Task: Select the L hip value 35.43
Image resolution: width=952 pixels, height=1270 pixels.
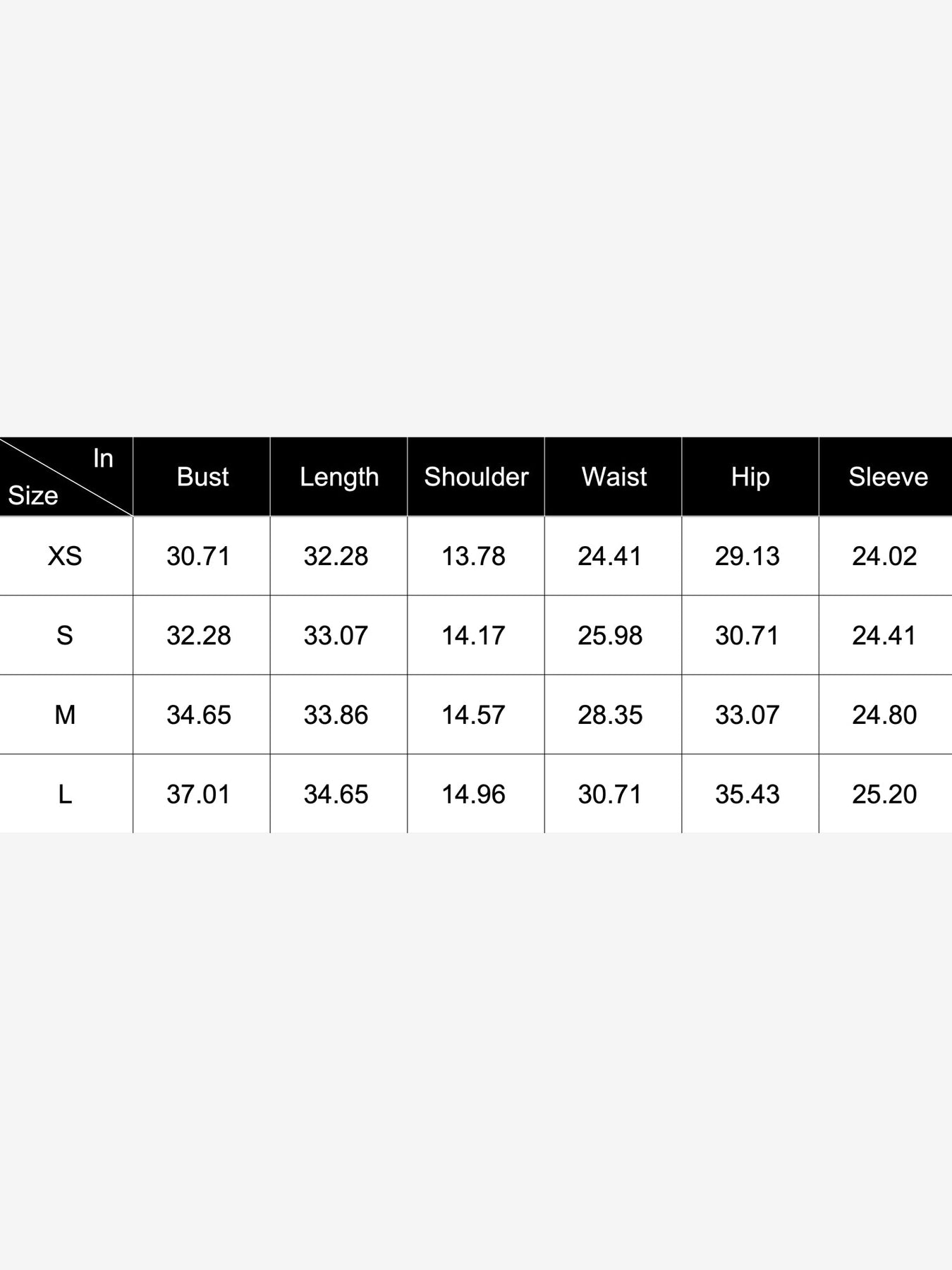Action: [747, 794]
